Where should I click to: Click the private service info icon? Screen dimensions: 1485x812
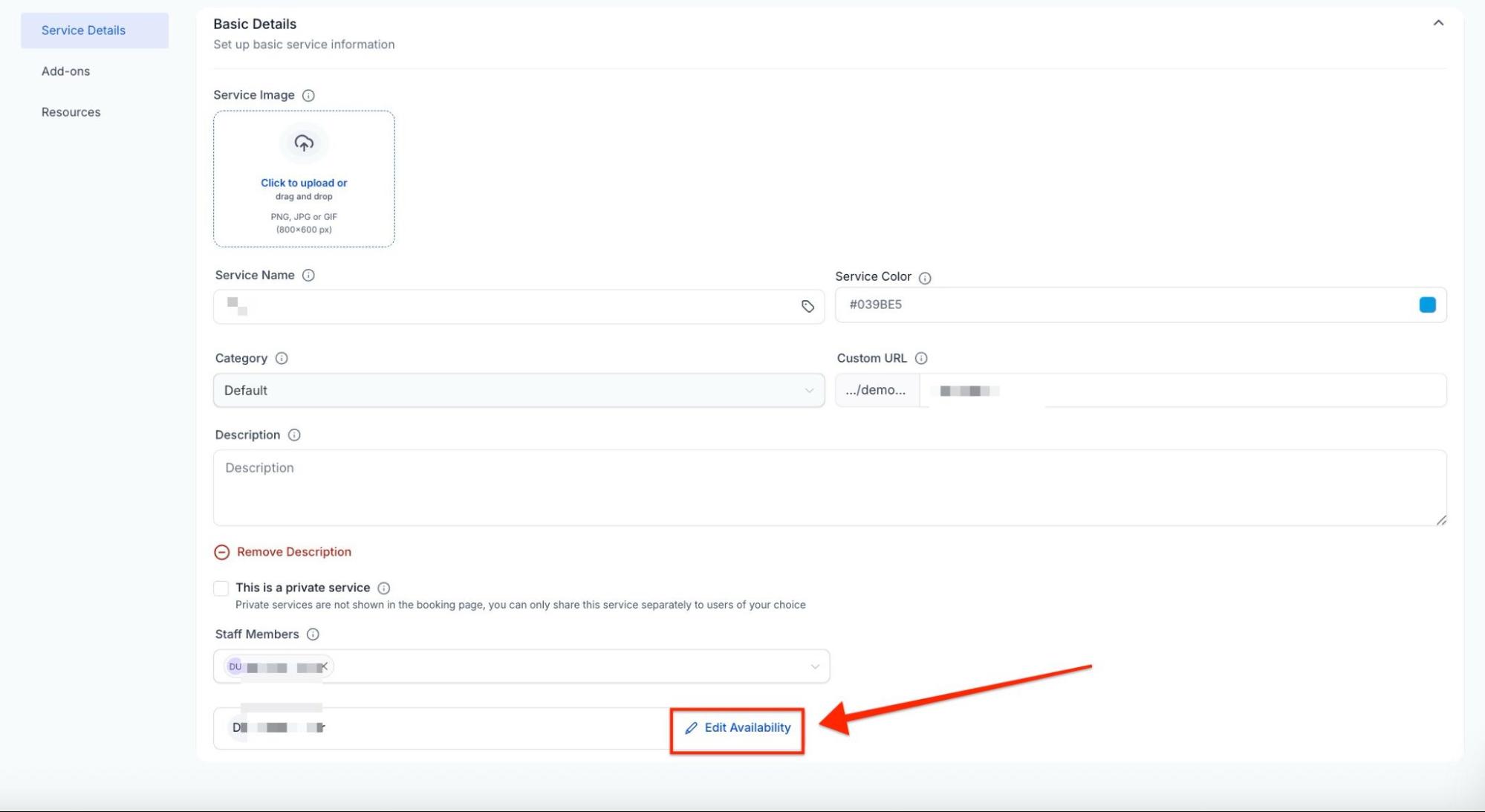(x=383, y=588)
